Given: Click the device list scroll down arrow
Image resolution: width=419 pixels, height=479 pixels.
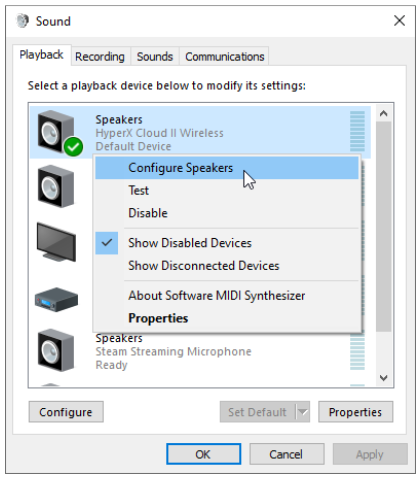Looking at the screenshot, I should [x=383, y=378].
